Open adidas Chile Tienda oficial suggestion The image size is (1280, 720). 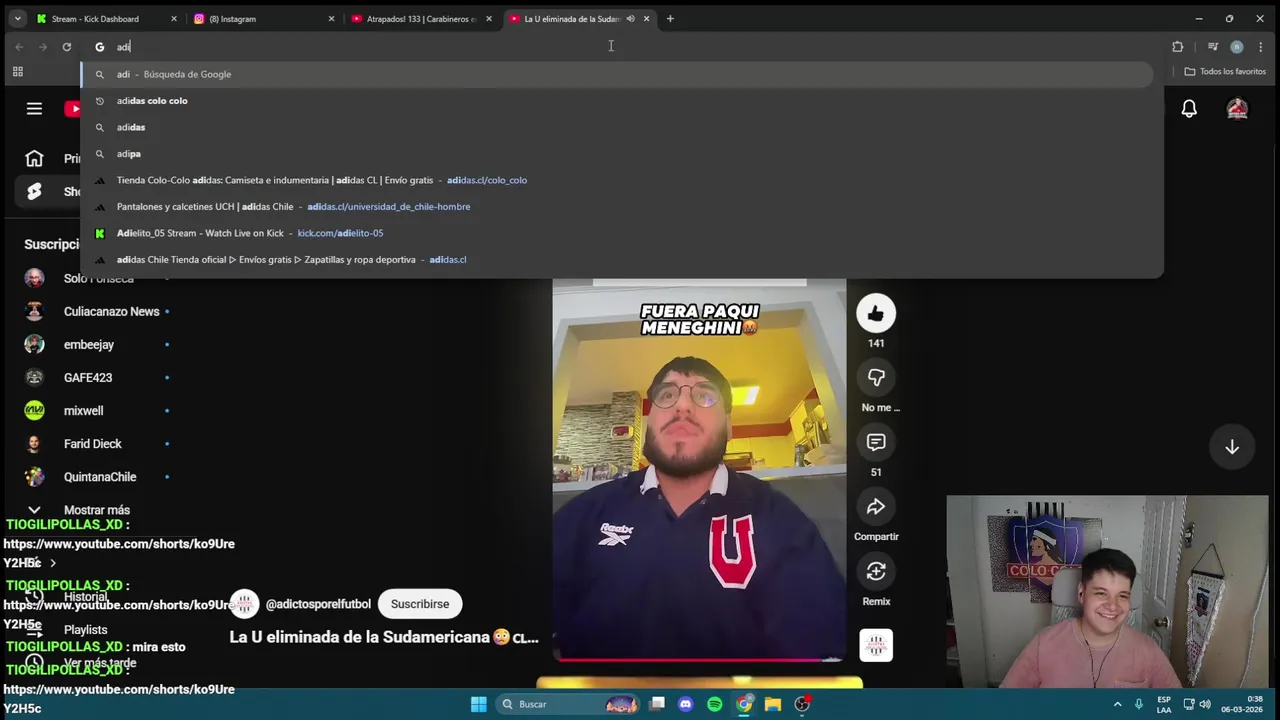pos(616,260)
